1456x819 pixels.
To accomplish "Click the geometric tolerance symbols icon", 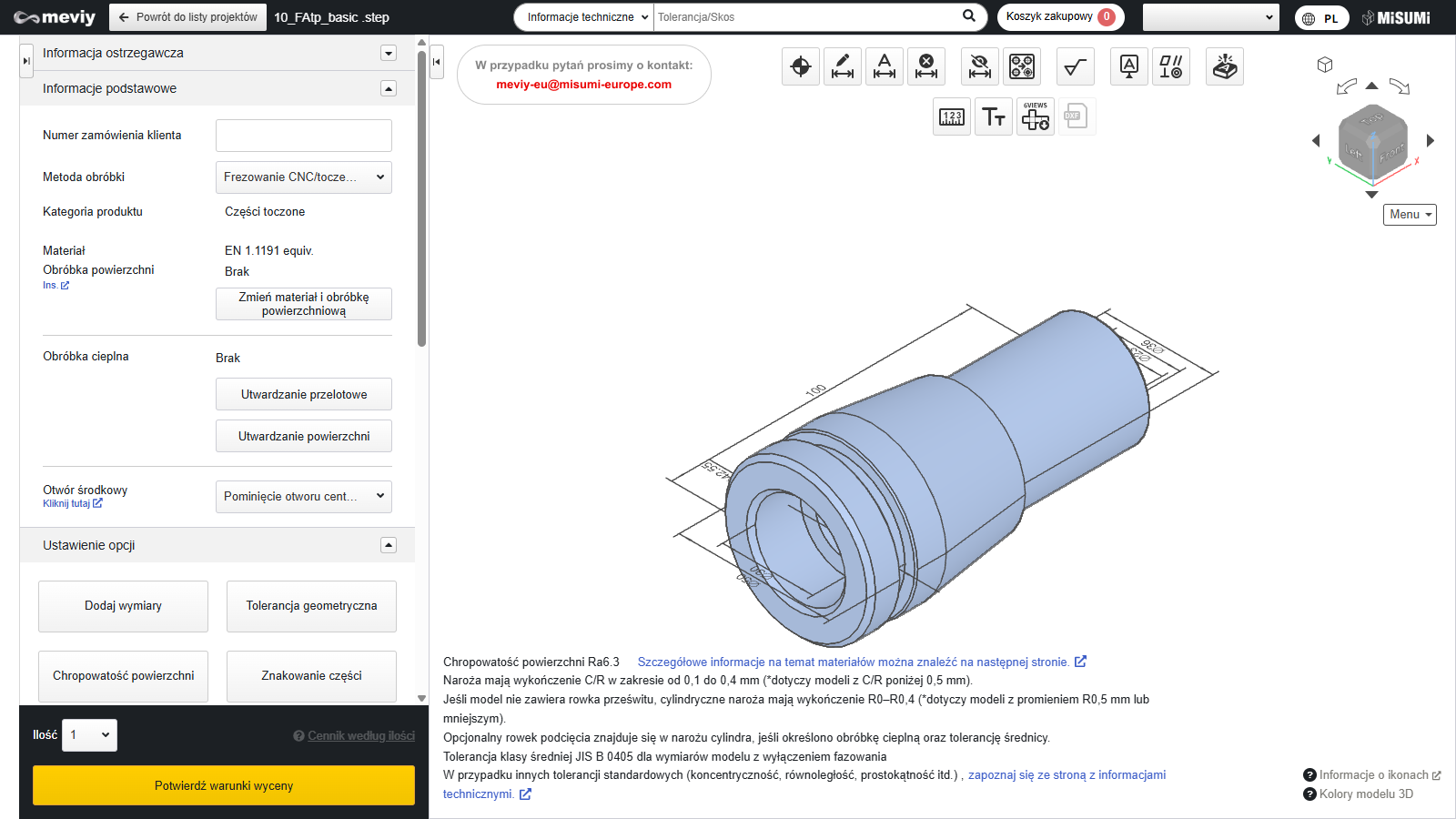I will (1171, 66).
